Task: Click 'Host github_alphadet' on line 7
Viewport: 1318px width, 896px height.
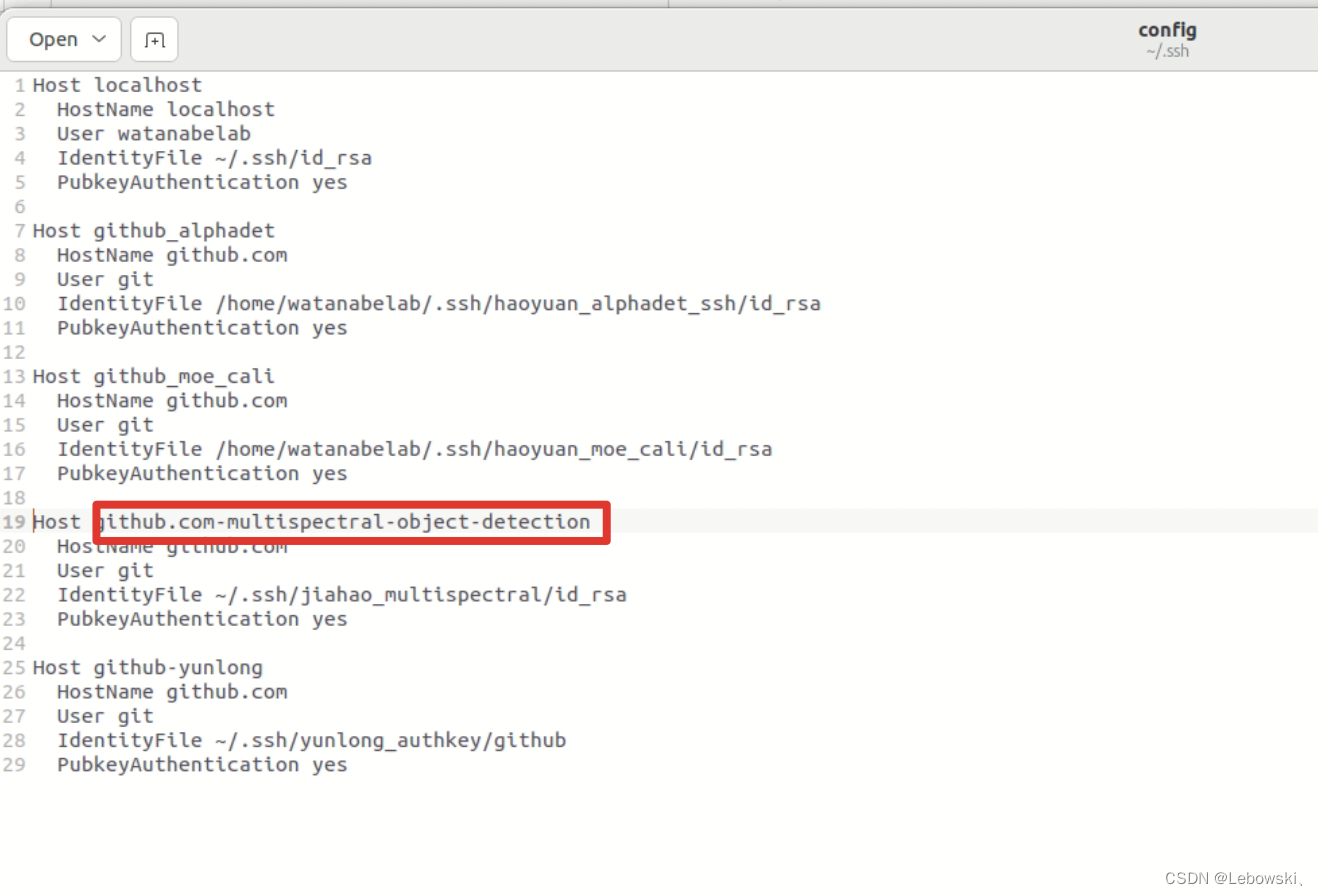Action: [153, 231]
